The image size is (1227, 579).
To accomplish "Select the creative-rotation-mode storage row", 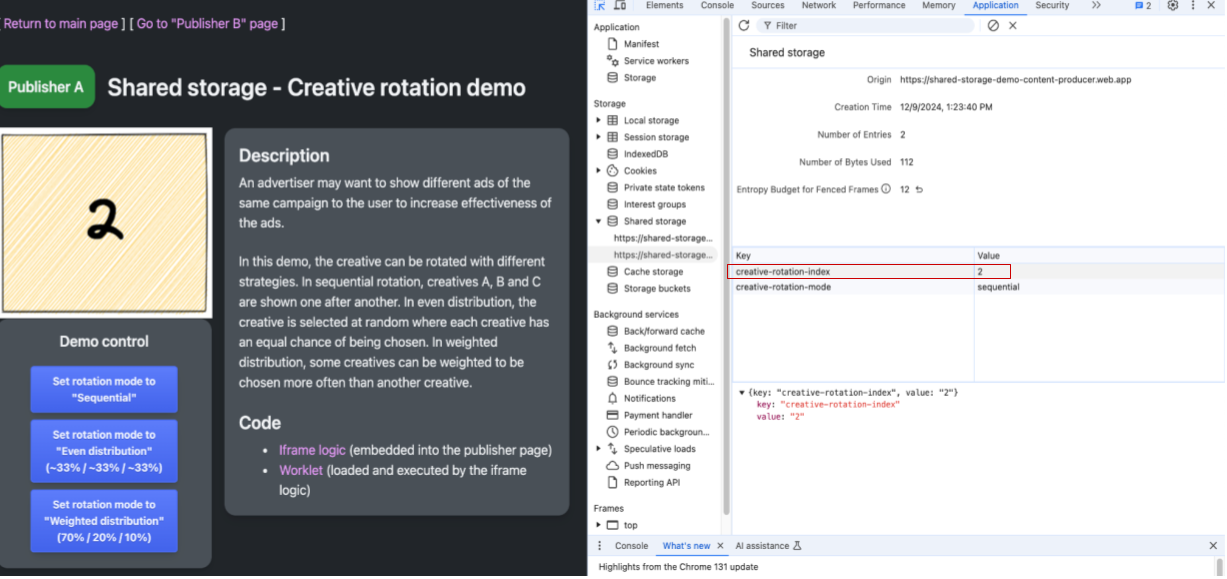I will (x=850, y=286).
